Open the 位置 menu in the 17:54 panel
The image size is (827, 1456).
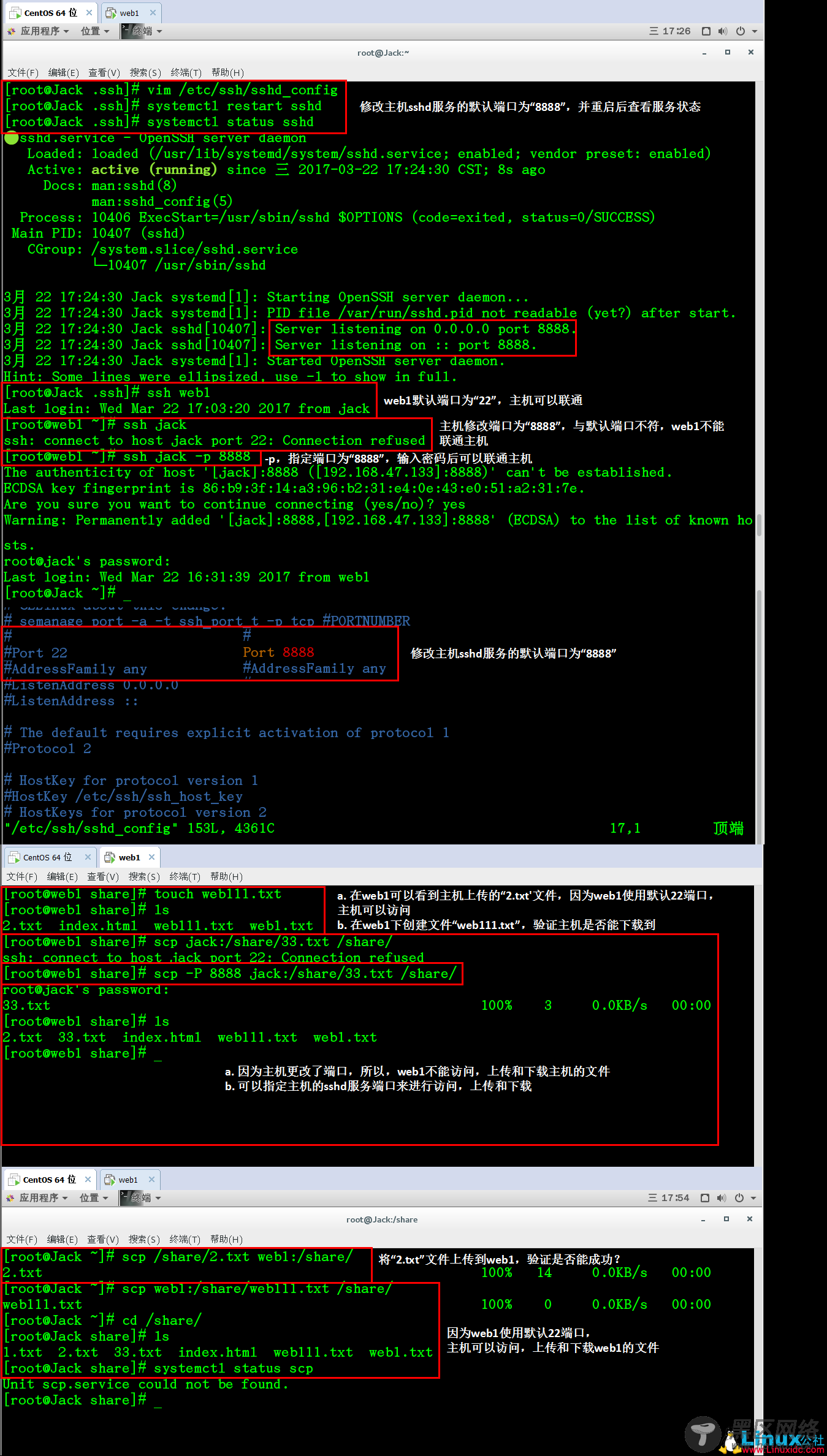pyautogui.click(x=94, y=1198)
